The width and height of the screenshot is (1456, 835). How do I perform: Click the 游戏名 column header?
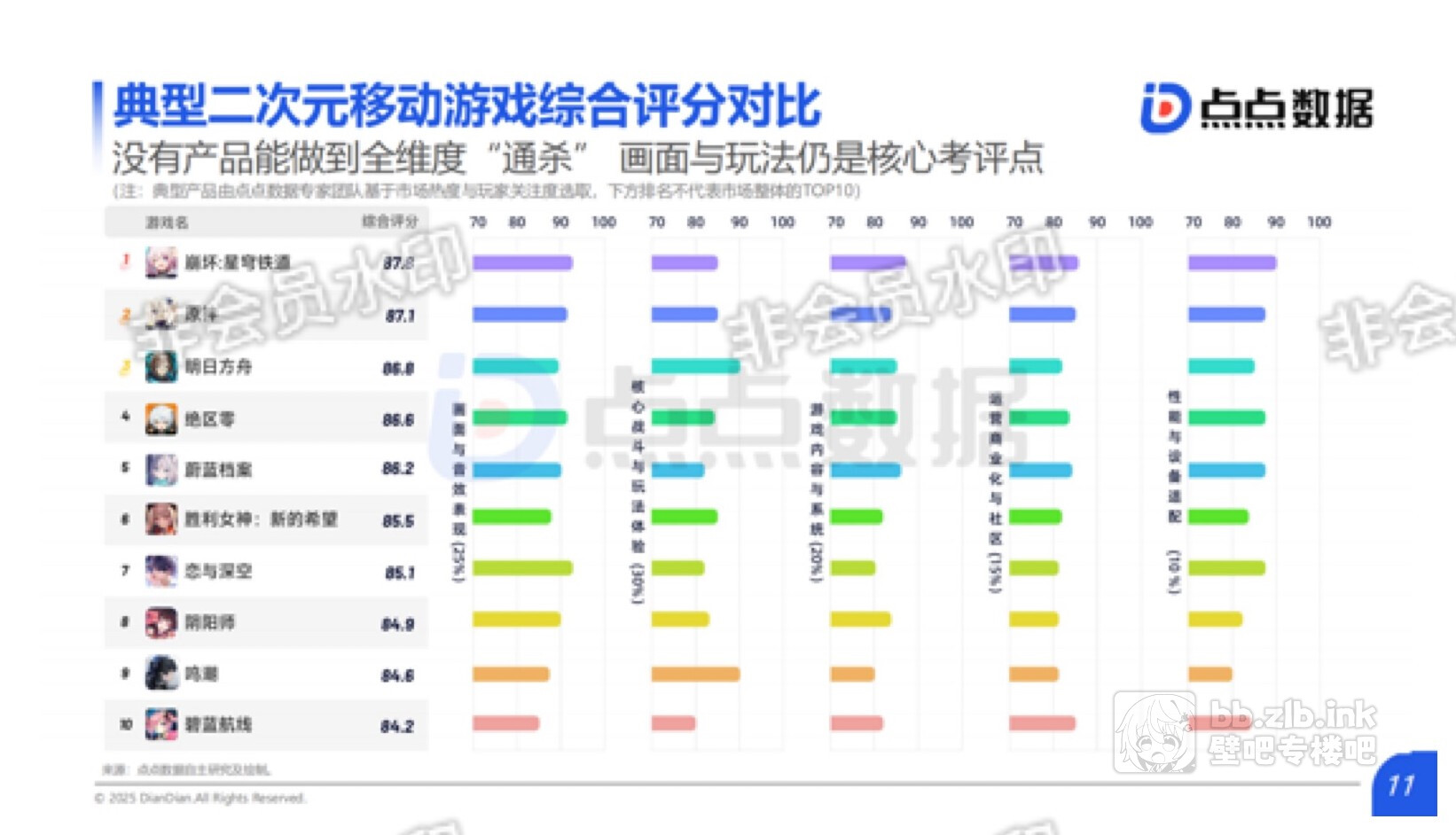(167, 222)
